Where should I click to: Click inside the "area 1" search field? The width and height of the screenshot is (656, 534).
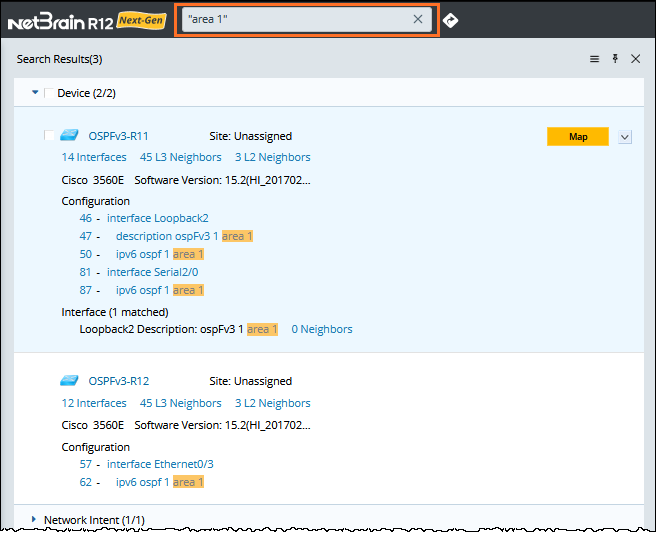click(x=295, y=20)
